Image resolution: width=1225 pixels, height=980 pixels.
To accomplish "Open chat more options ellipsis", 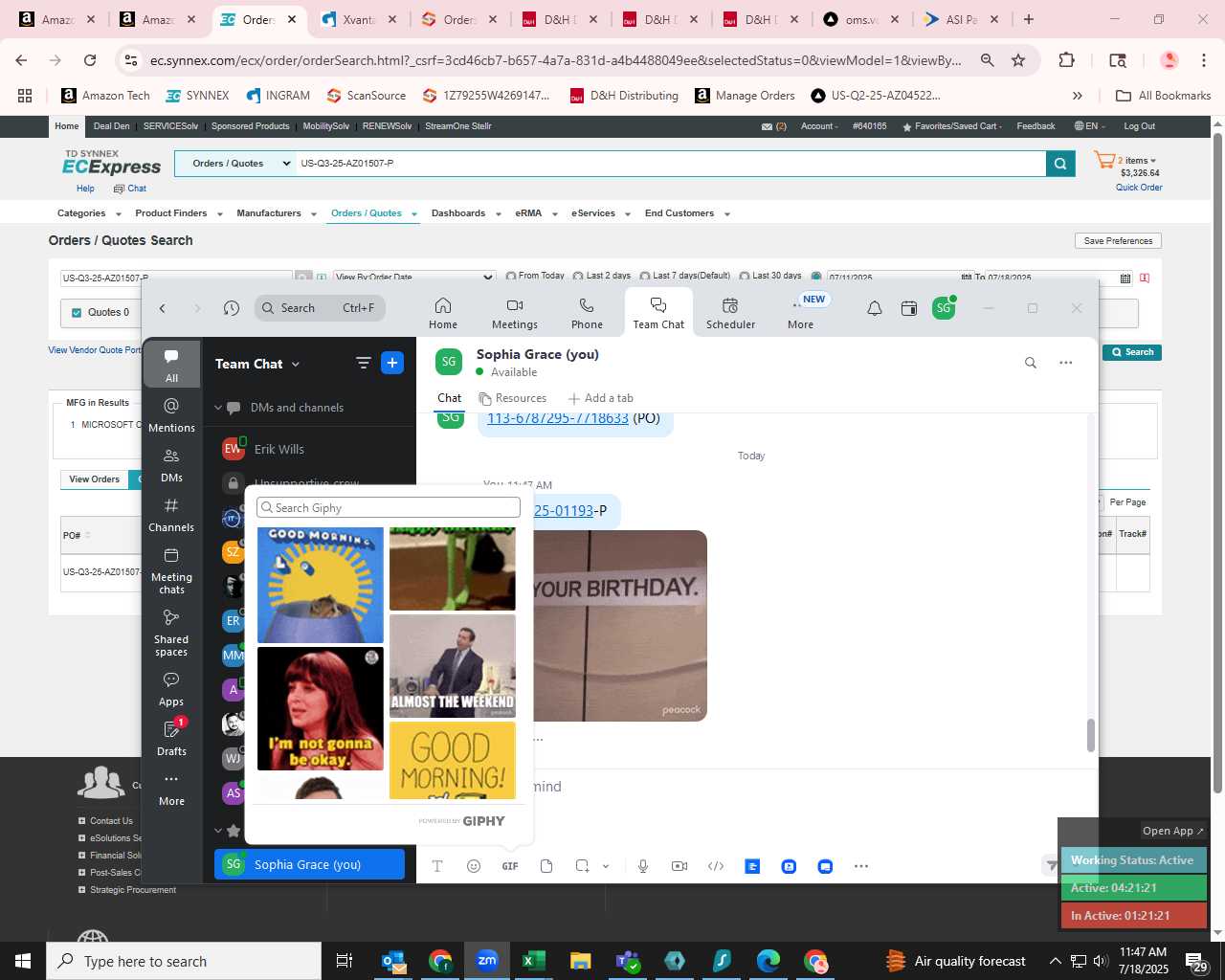I will (x=1065, y=363).
